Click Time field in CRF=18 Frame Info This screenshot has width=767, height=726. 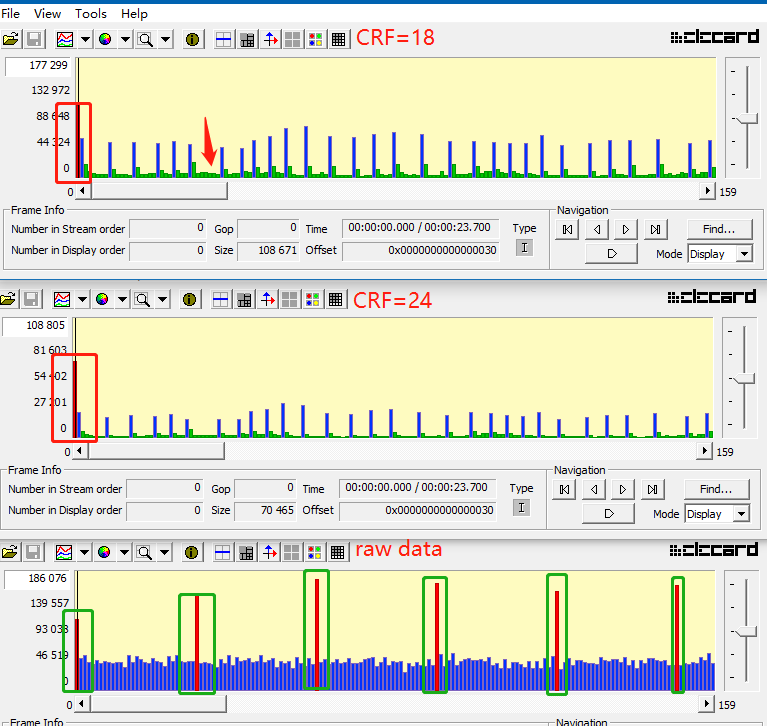[x=420, y=228]
